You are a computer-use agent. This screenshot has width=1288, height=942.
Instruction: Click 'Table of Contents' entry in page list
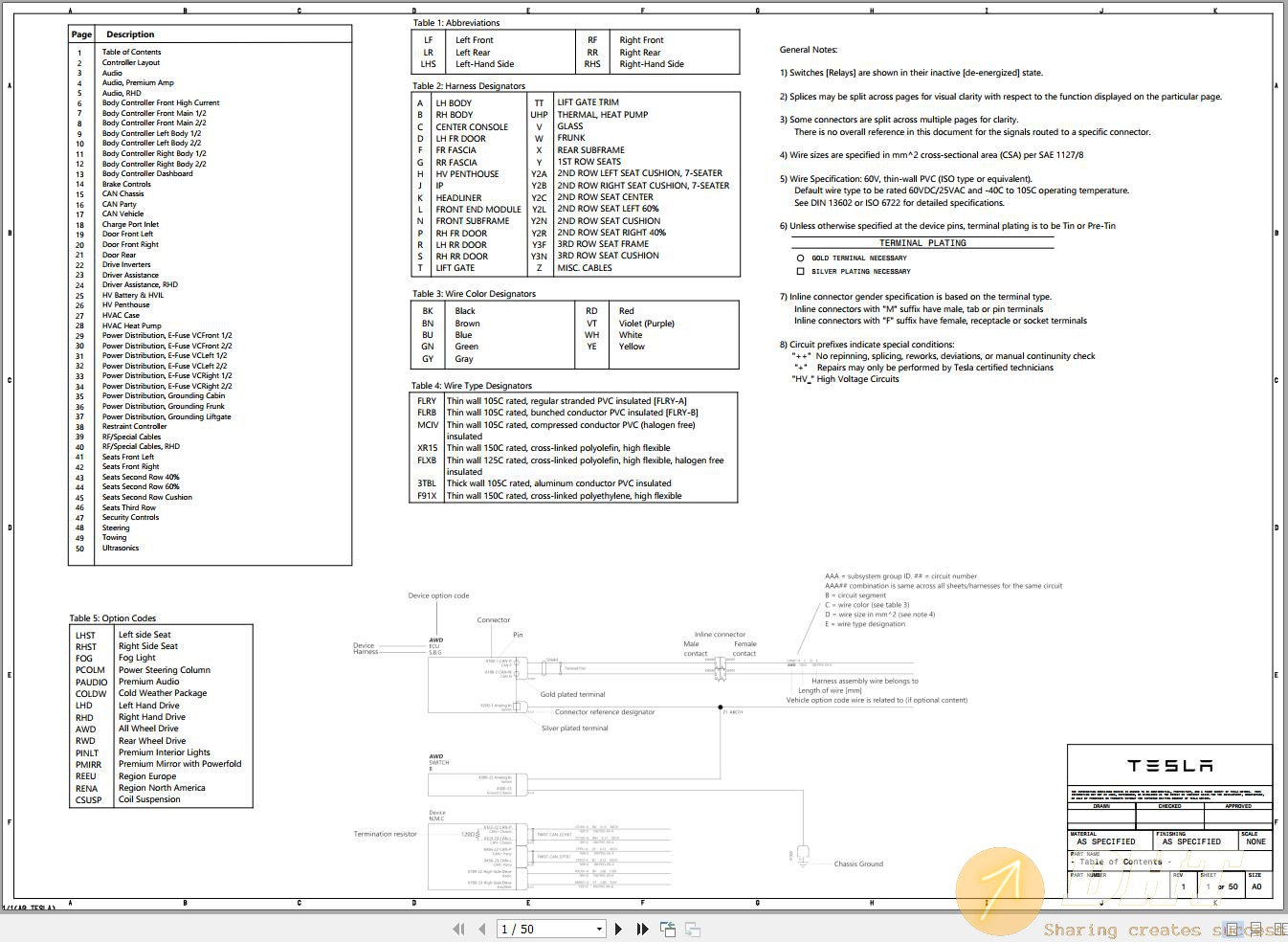tap(131, 52)
